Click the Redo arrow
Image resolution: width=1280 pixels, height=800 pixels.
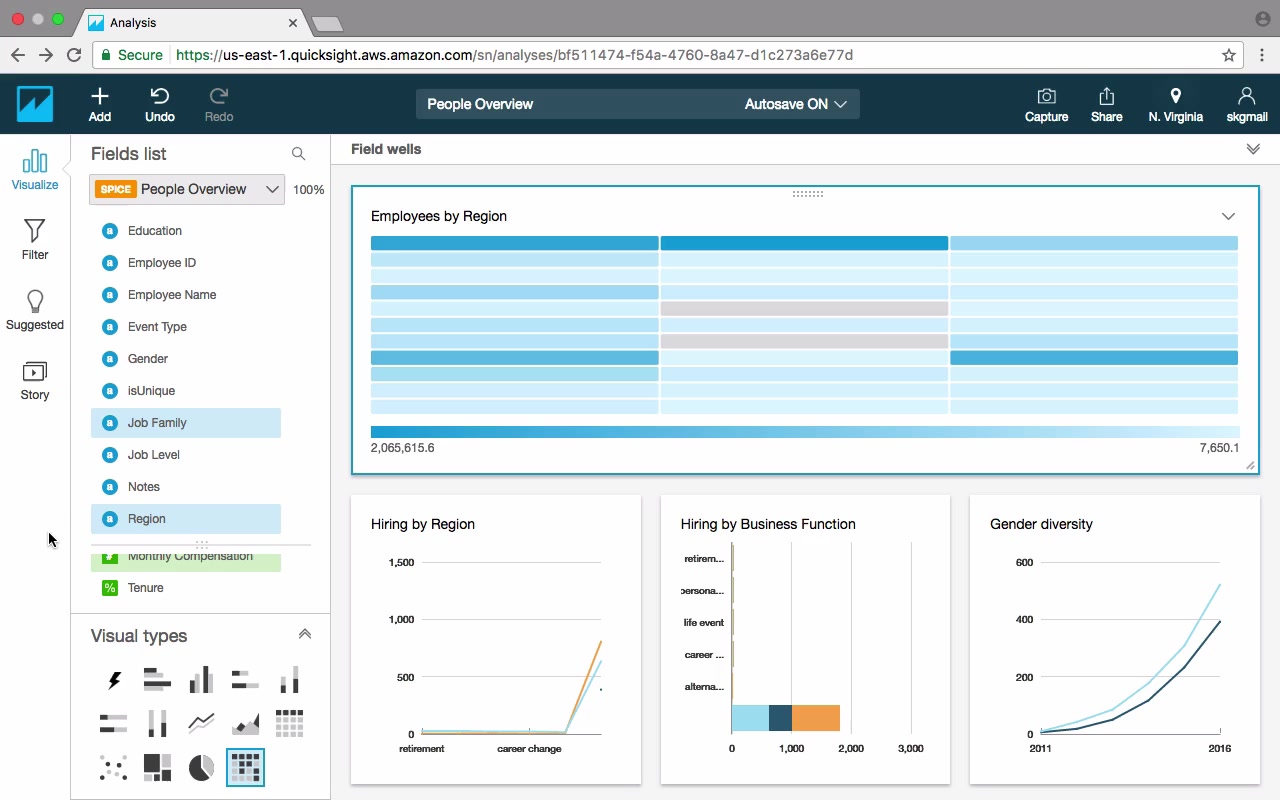point(219,104)
